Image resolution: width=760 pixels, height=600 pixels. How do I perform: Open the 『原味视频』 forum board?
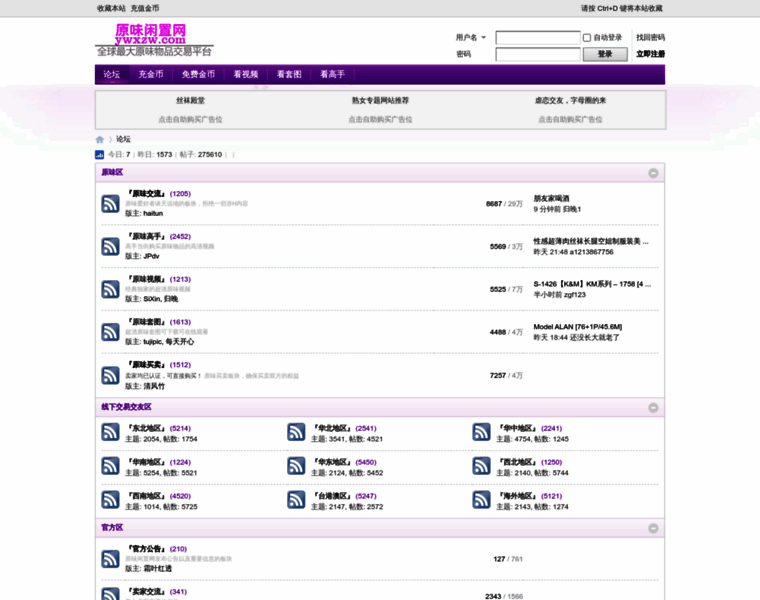pos(146,279)
